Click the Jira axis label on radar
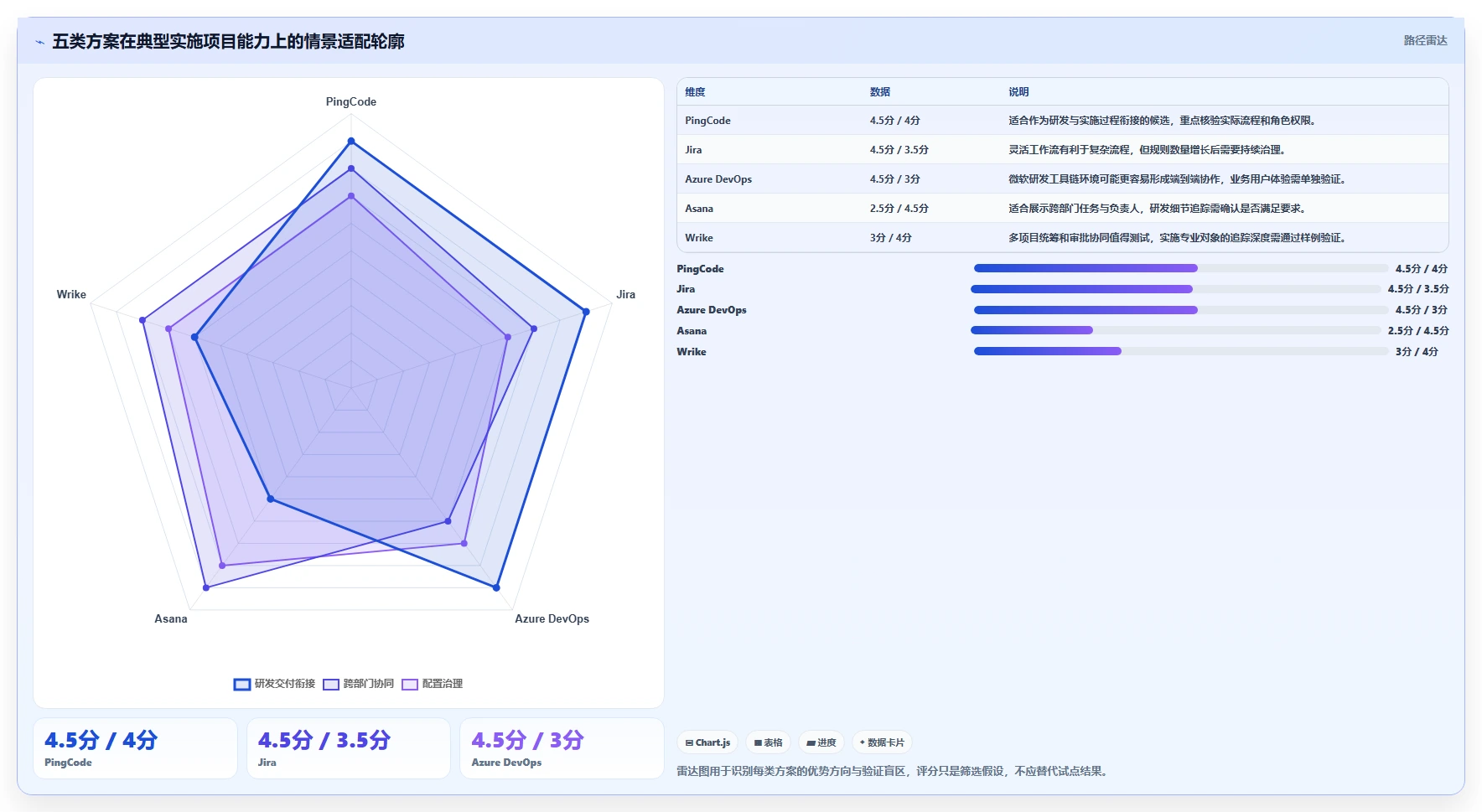This screenshot has width=1482, height=812. click(626, 294)
